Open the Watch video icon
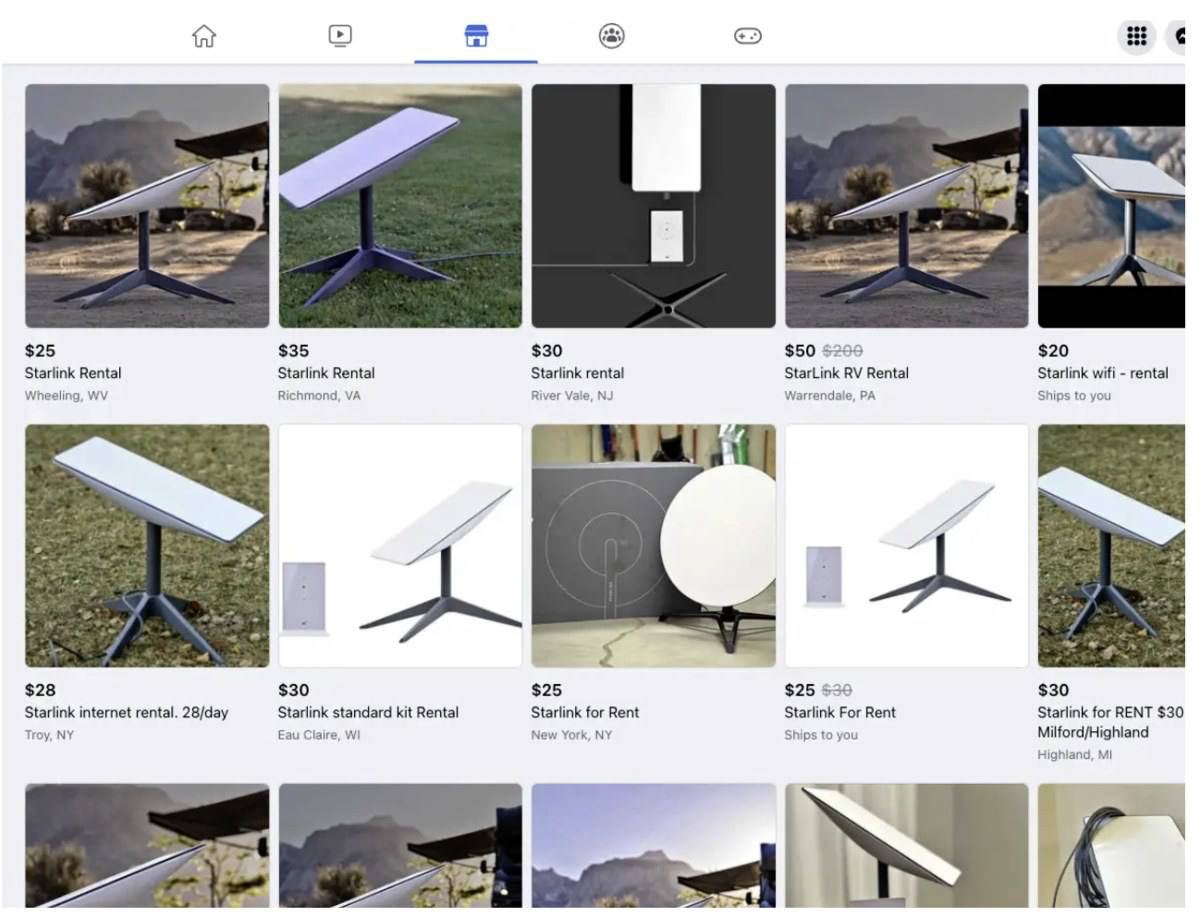 (340, 37)
